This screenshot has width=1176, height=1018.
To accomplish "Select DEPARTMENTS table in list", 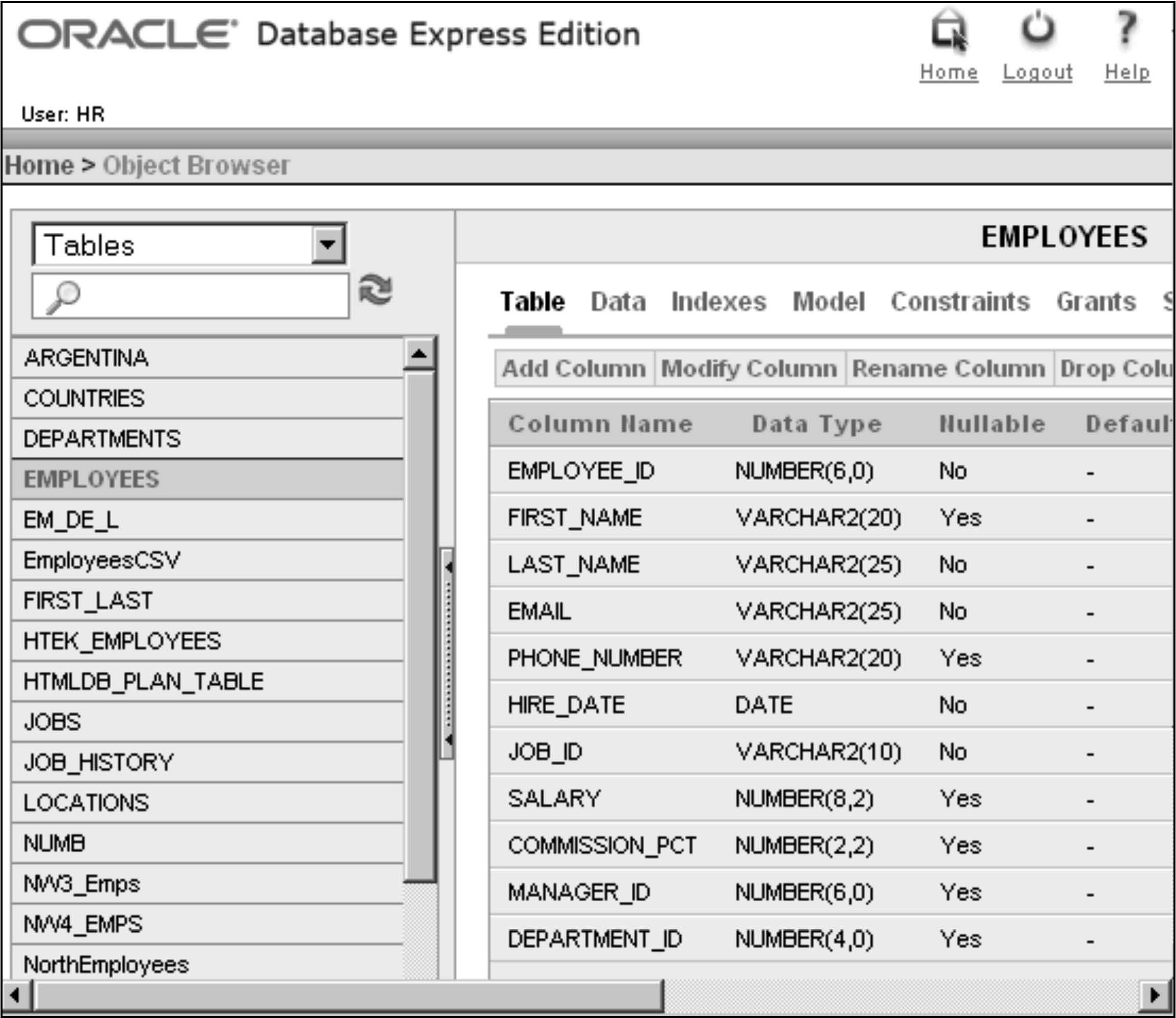I will coord(102,439).
